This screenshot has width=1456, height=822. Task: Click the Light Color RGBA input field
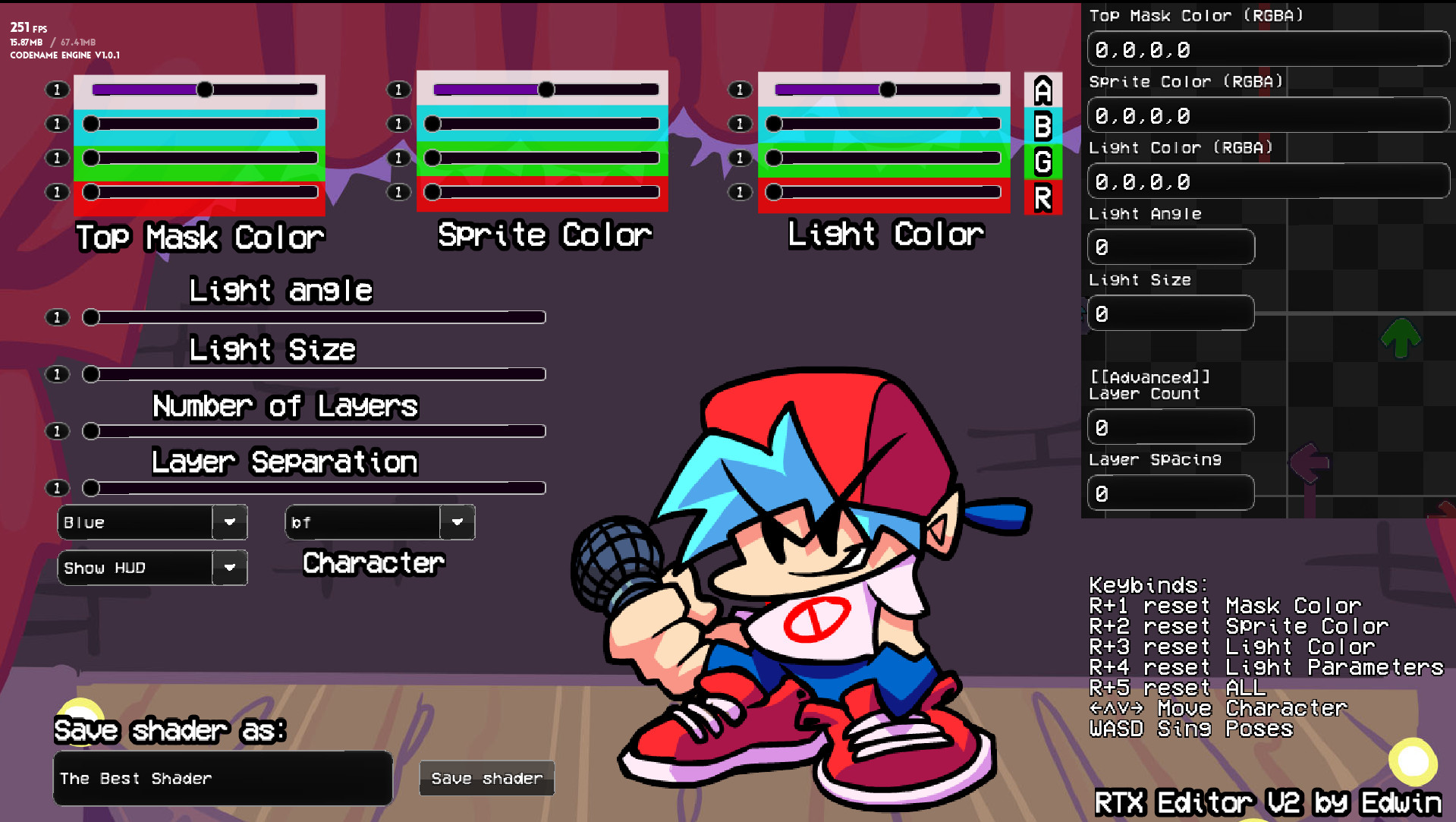pos(1269,181)
